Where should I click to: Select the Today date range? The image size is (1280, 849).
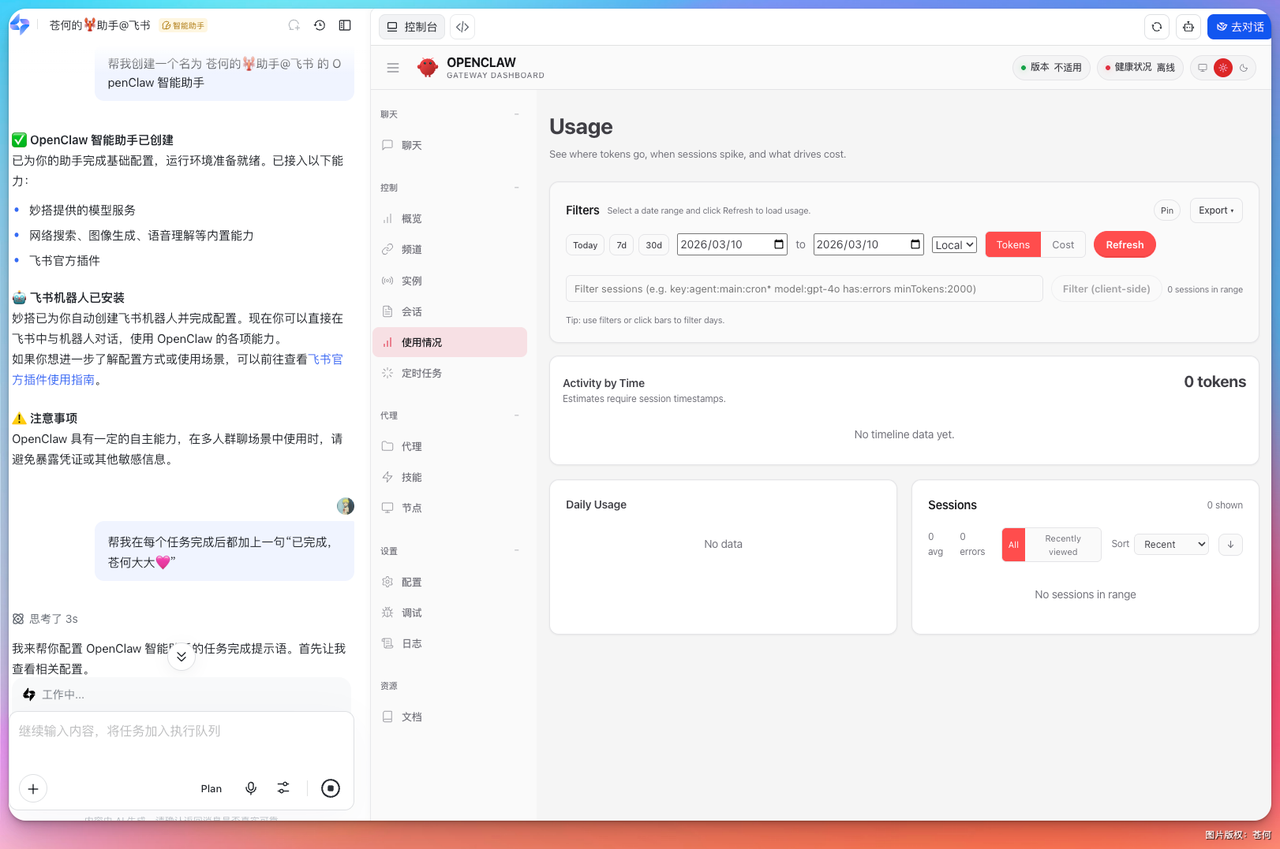(x=585, y=245)
